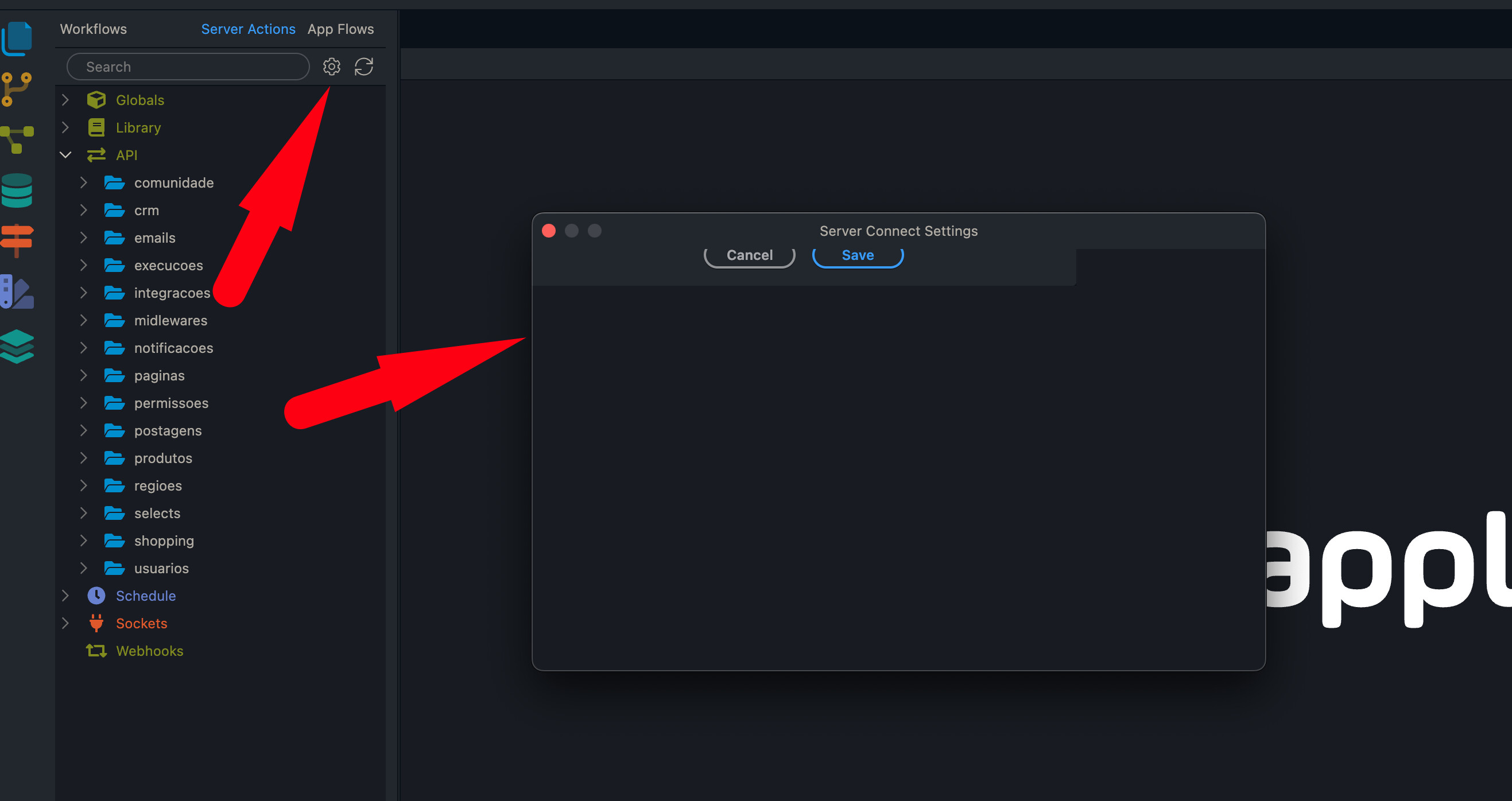
Task: Open the Workflows tree icon in sidebar
Action: (17, 139)
